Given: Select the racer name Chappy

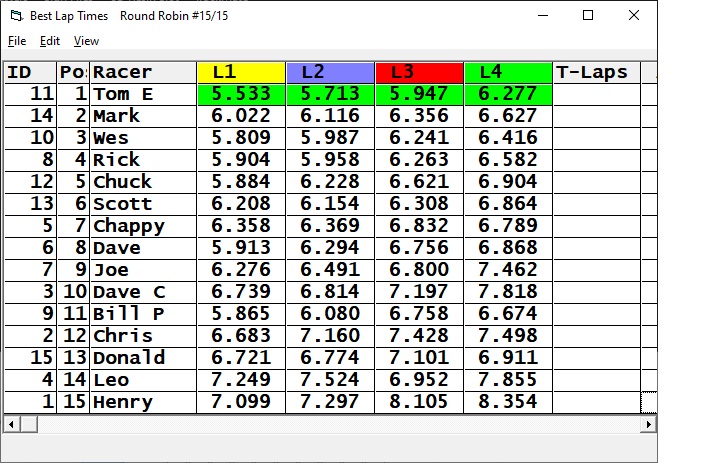Looking at the screenshot, I should pos(142,226).
